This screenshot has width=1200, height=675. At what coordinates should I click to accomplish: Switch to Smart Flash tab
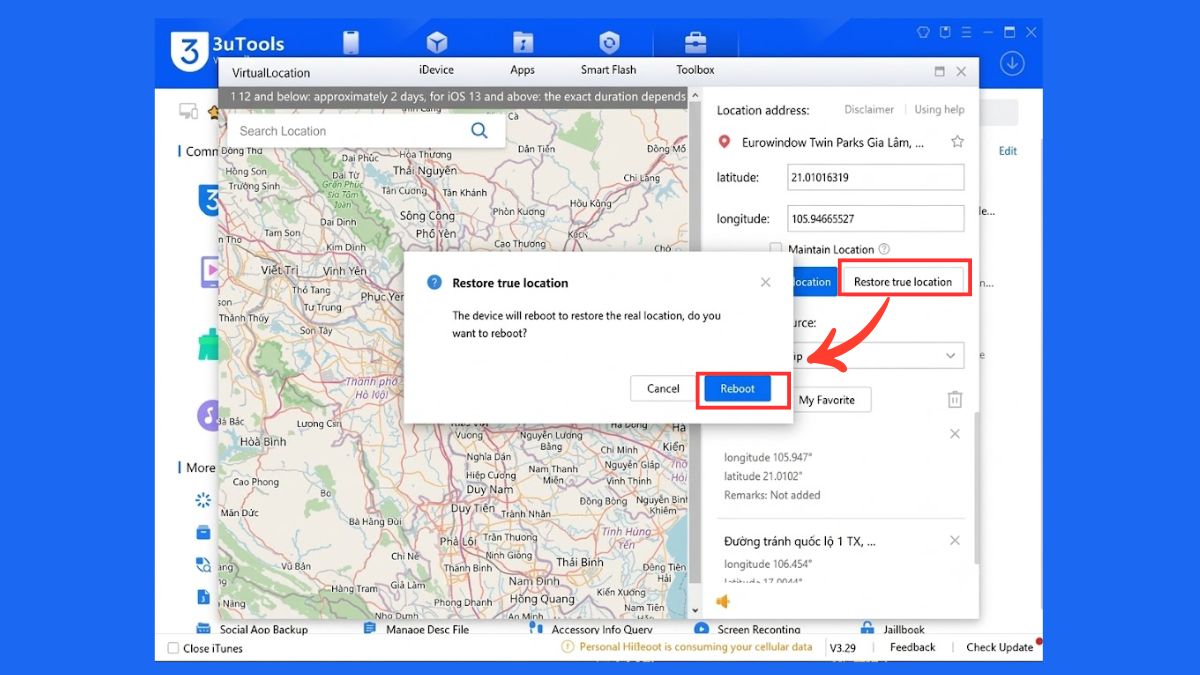608,70
